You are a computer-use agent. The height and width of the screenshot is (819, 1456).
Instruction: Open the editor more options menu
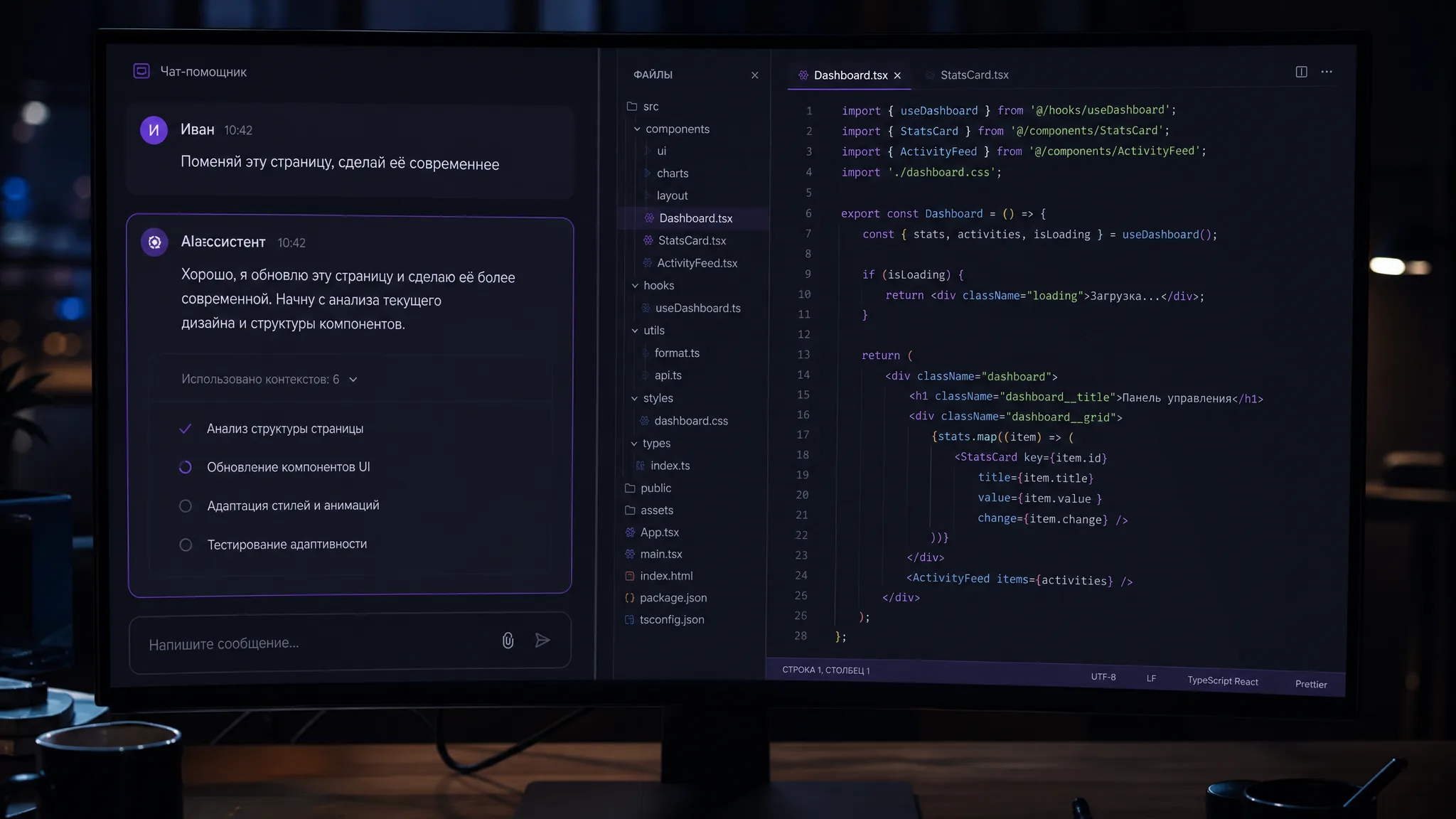tap(1327, 72)
